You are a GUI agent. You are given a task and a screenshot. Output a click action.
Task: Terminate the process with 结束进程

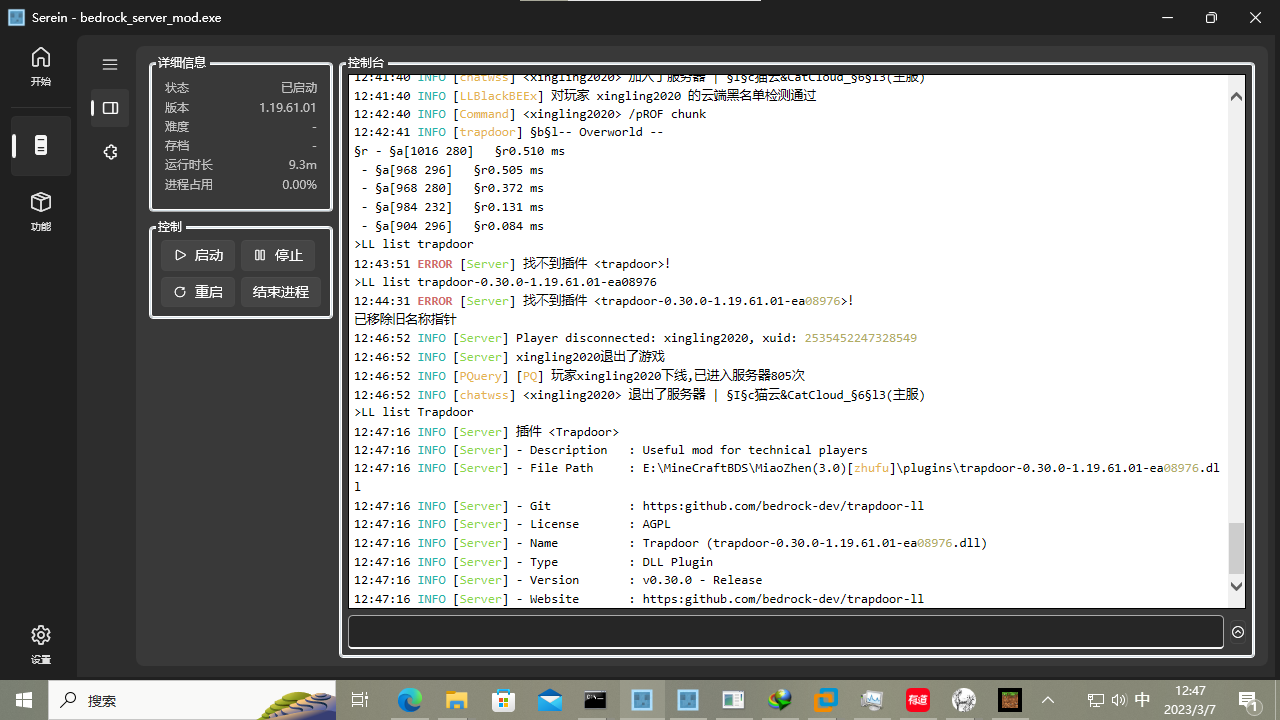277,291
